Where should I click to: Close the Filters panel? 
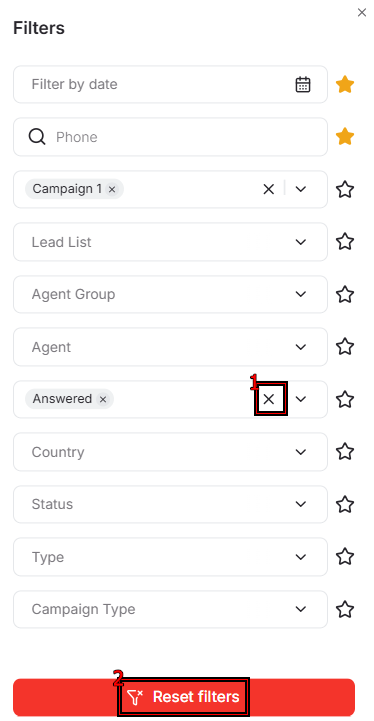tap(362, 13)
